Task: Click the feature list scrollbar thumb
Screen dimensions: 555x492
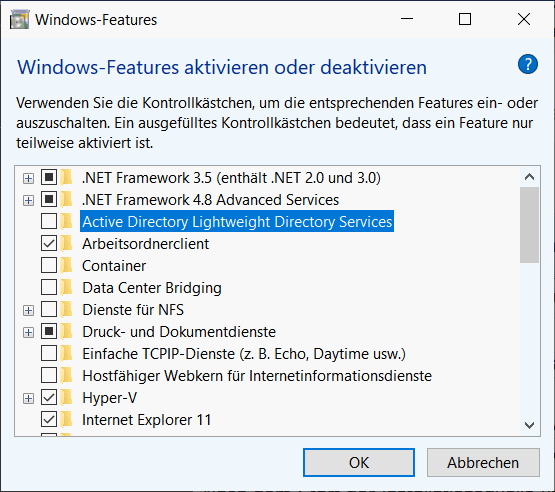Action: tap(529, 225)
